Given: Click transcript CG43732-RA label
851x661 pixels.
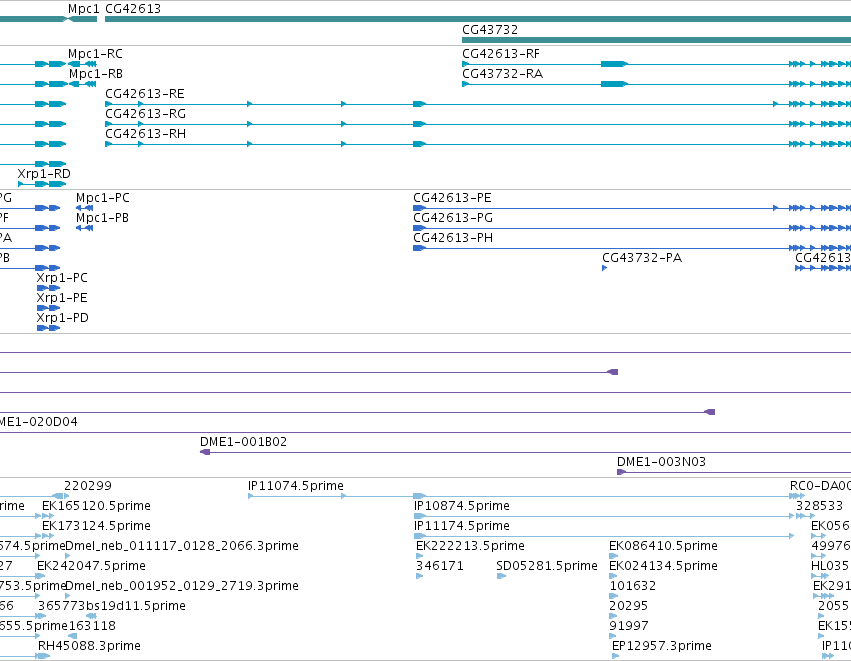Looking at the screenshot, I should [503, 74].
